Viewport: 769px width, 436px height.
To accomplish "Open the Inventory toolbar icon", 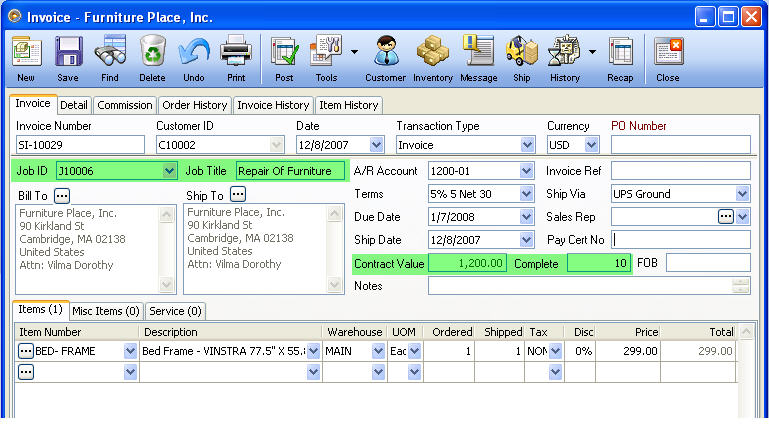I will 433,53.
